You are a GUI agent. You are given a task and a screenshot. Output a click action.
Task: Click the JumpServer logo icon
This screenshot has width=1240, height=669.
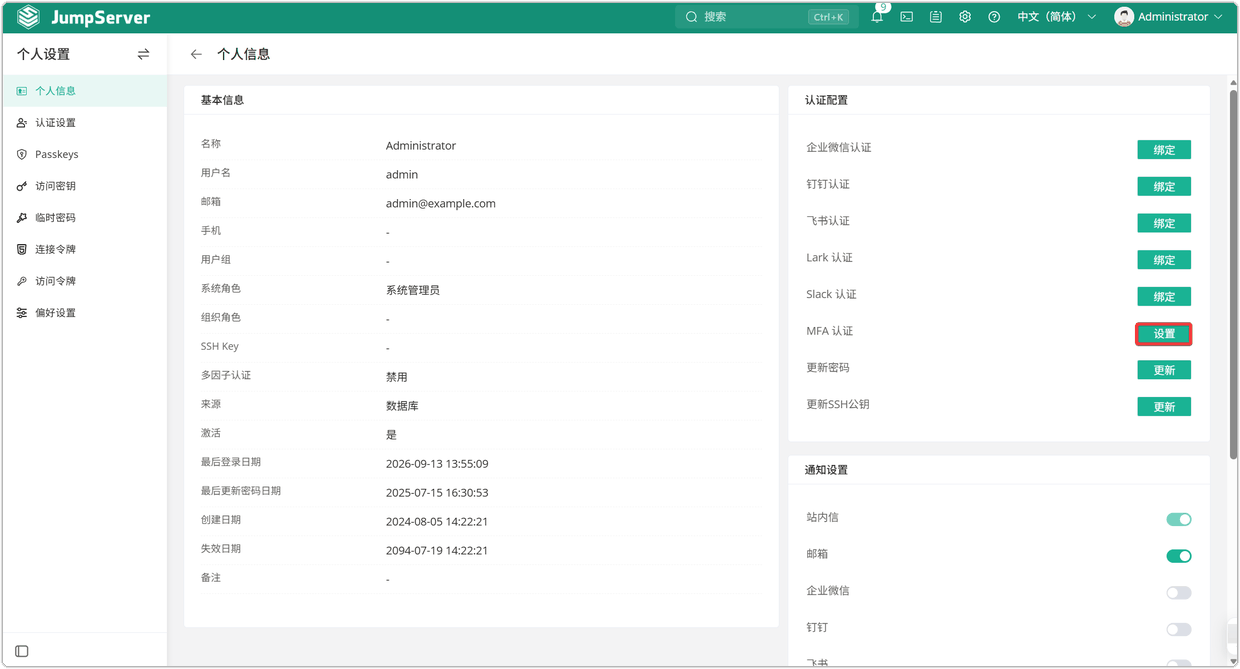tap(29, 17)
